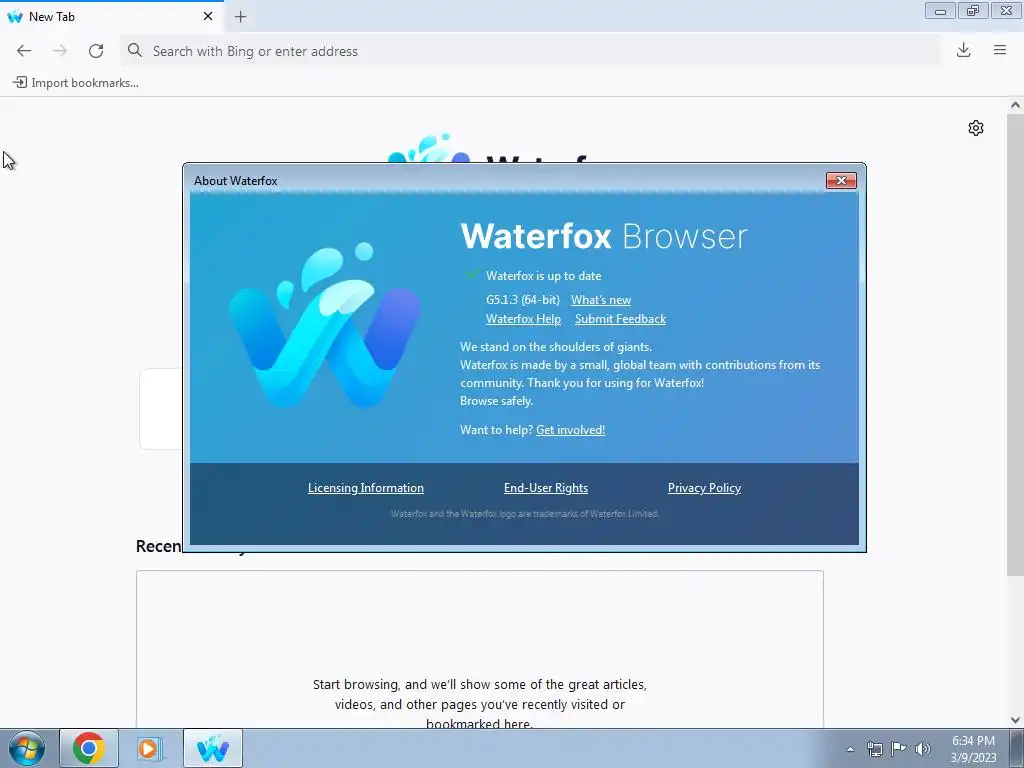This screenshot has height=768, width=1024.
Task: Click the page scrollbar down arrow
Action: coord(1015,720)
